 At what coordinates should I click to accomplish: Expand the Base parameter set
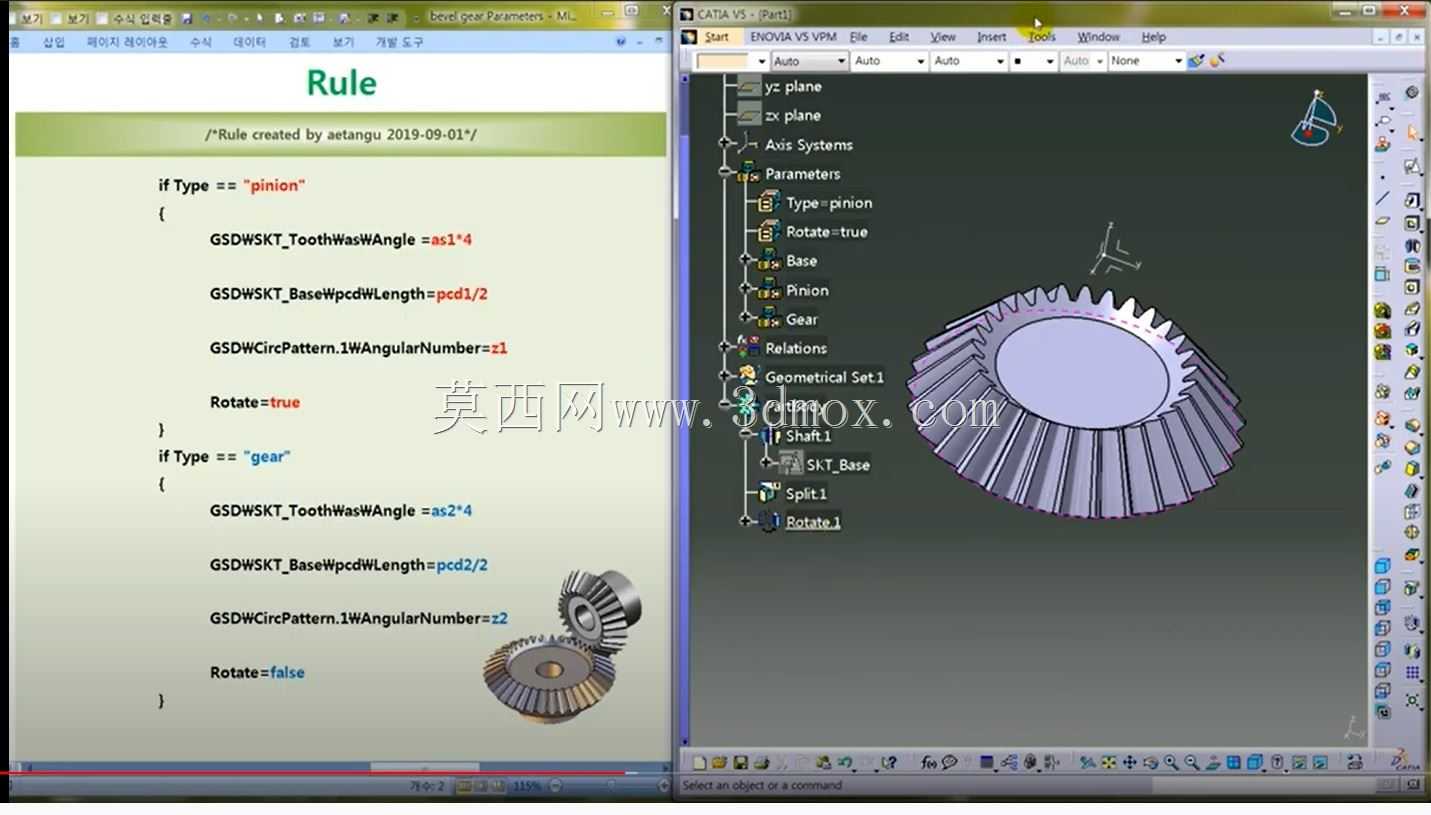pos(746,260)
